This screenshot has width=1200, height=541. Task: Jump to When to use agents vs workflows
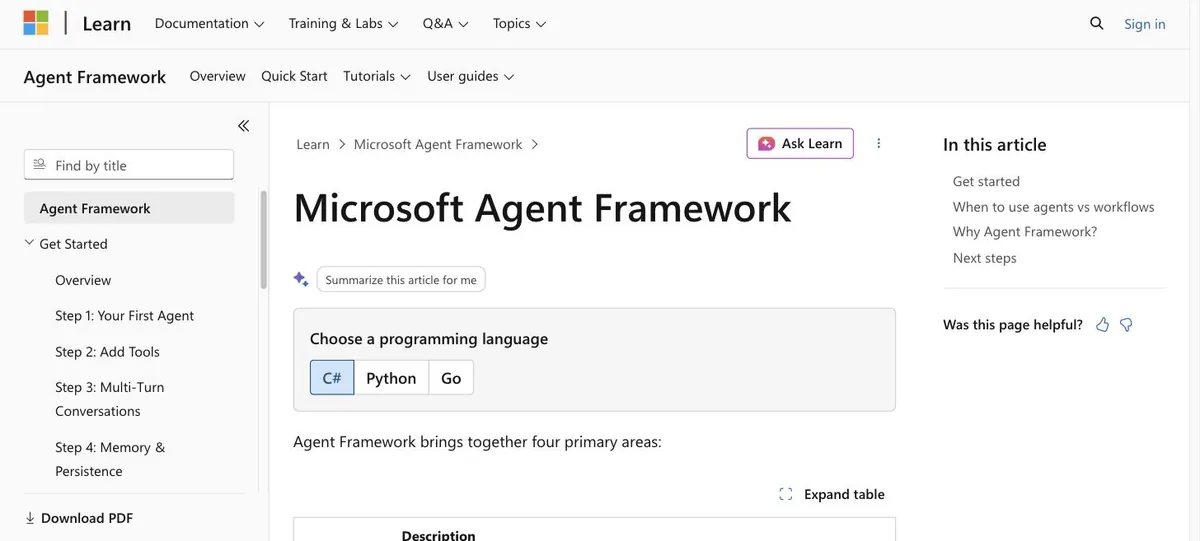tap(1053, 207)
